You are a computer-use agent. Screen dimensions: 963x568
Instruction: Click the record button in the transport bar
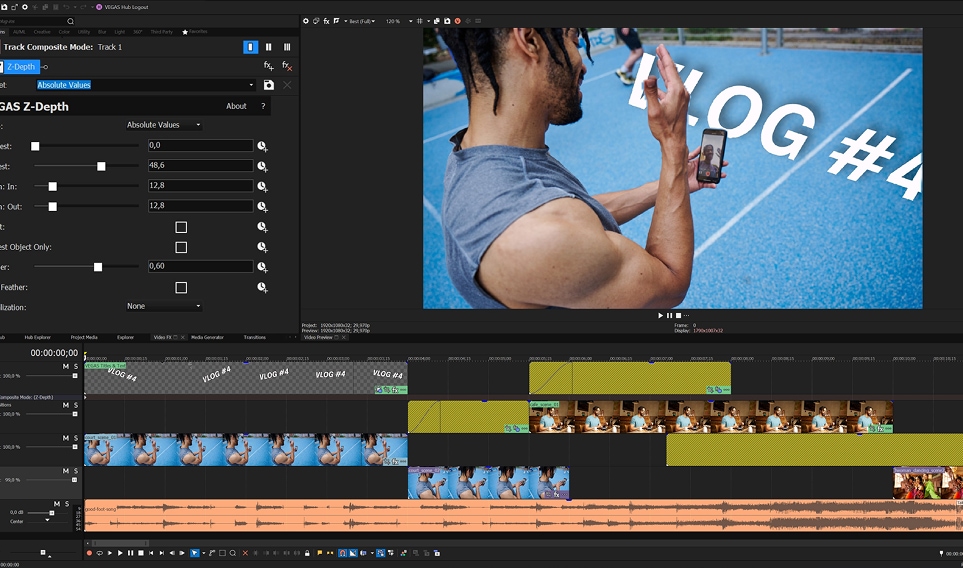coord(89,553)
